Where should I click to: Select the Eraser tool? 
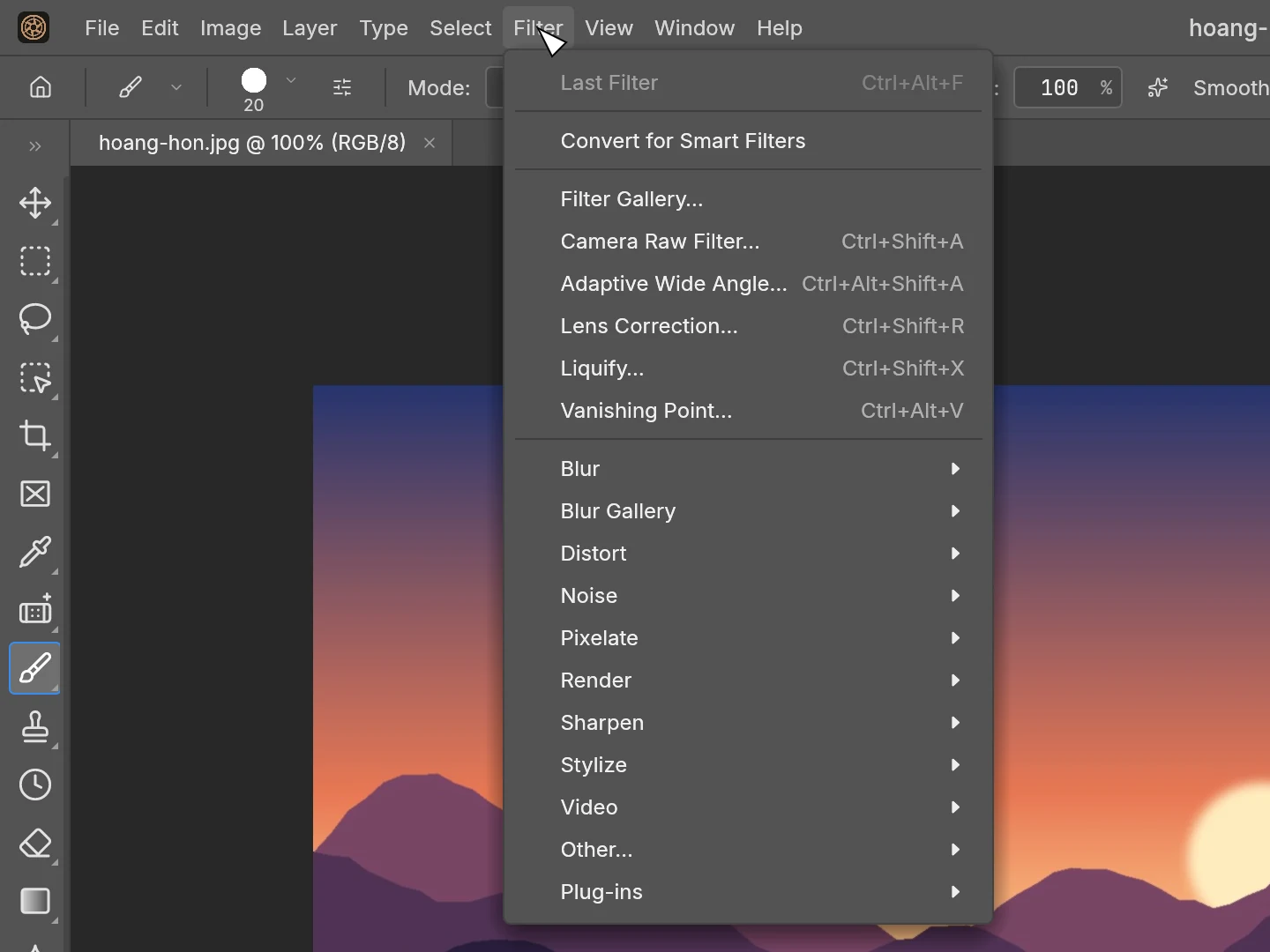click(35, 844)
